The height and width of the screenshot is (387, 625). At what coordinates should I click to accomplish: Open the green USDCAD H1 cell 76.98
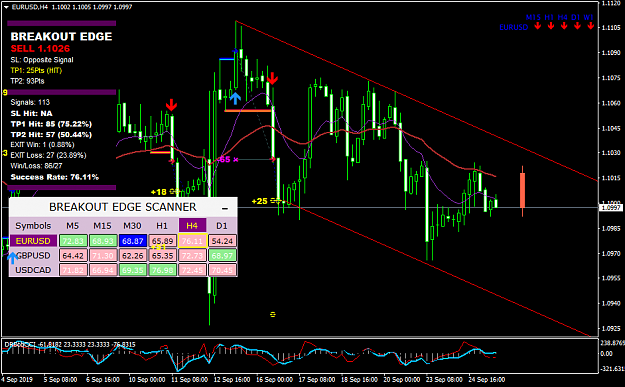(163, 270)
